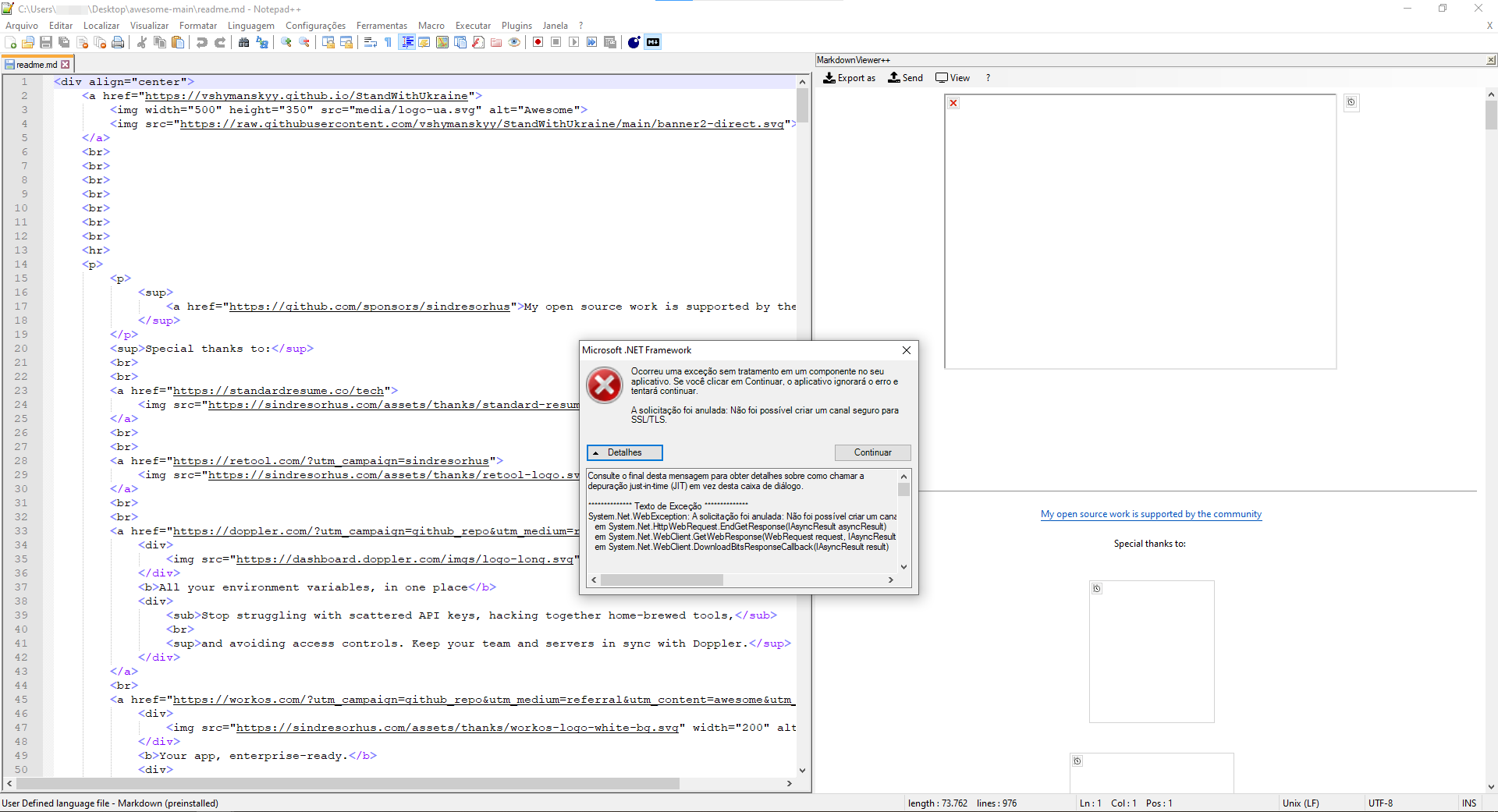The width and height of the screenshot is (1498, 812).
Task: Open the Arquivo menu
Action: coord(22,26)
